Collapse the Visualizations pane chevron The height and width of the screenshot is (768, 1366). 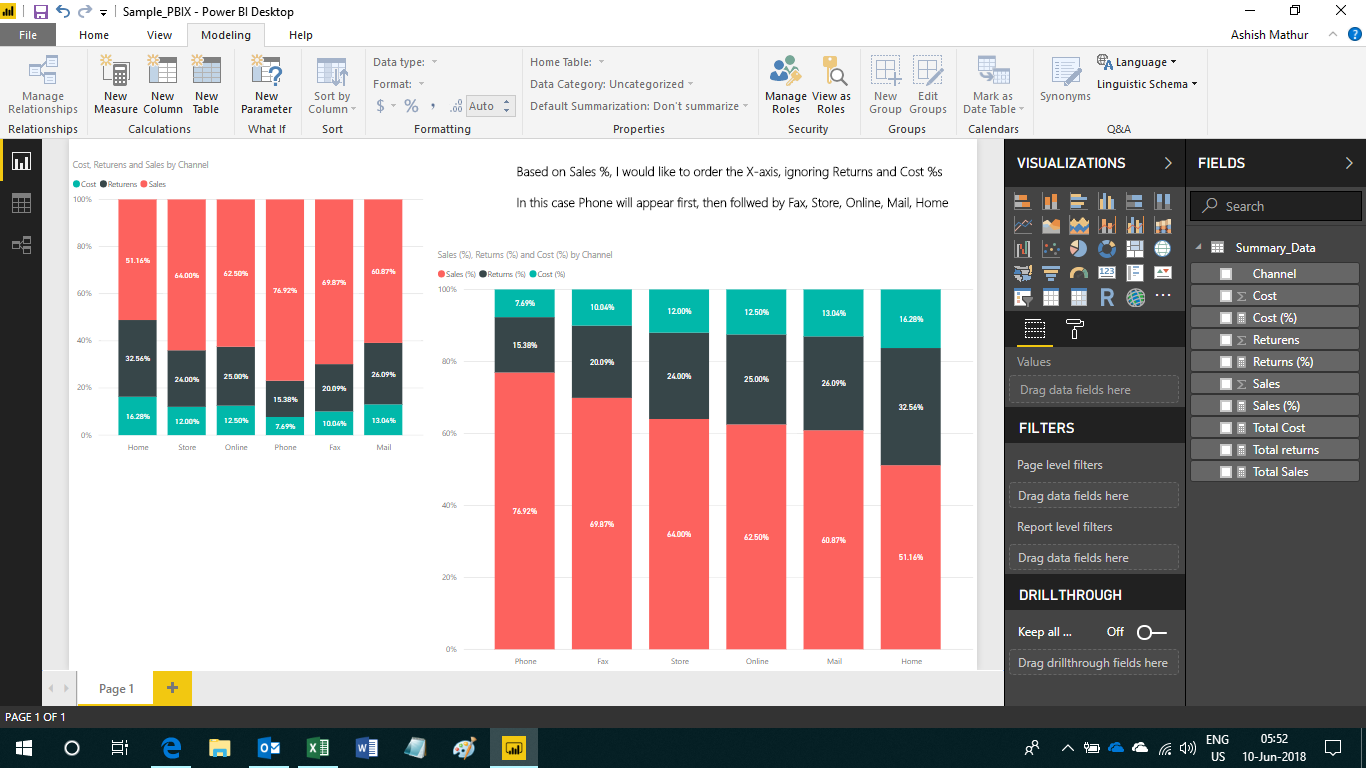[x=1168, y=163]
